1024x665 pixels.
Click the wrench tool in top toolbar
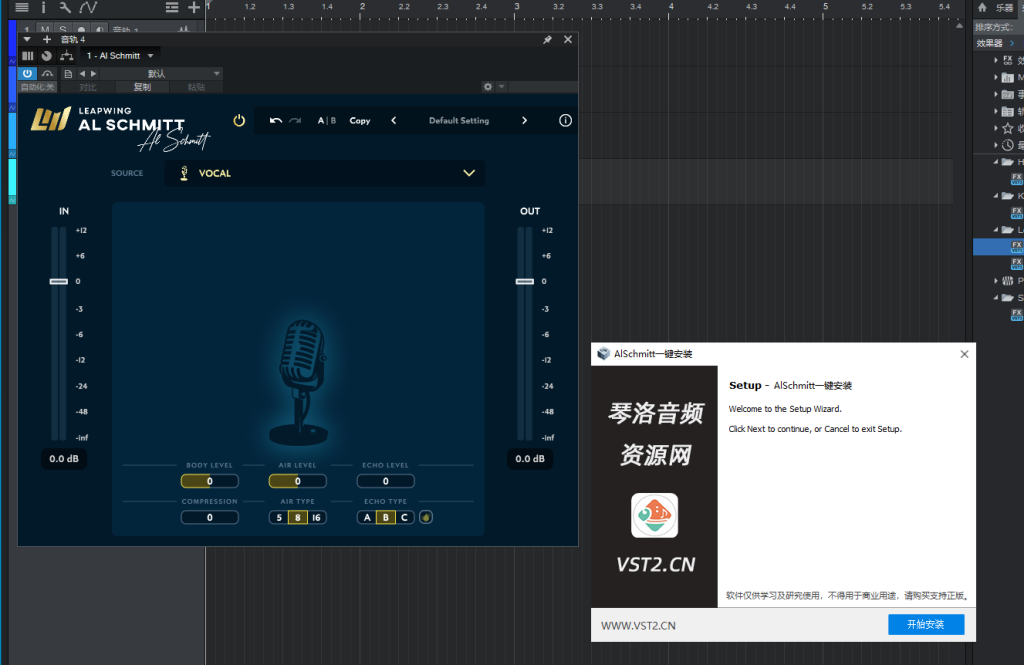[x=65, y=7]
